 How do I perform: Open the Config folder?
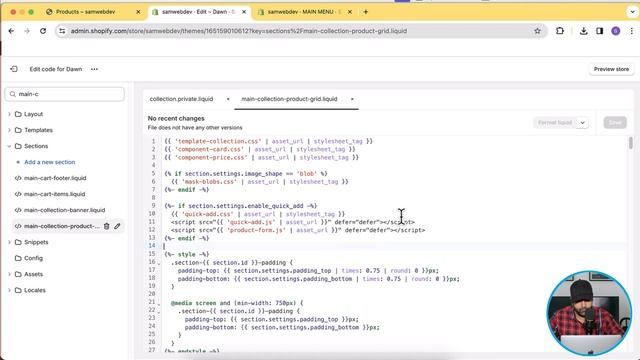(x=29, y=258)
